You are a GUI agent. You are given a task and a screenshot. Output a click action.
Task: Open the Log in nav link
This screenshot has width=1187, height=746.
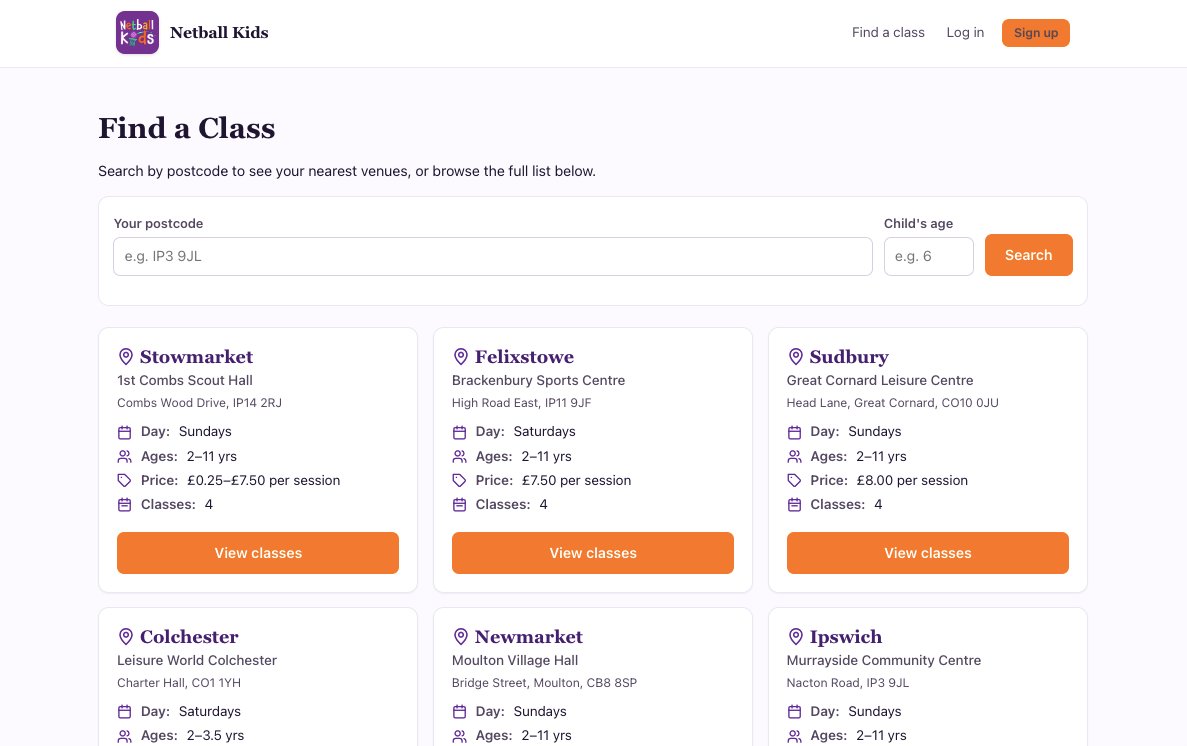(965, 33)
